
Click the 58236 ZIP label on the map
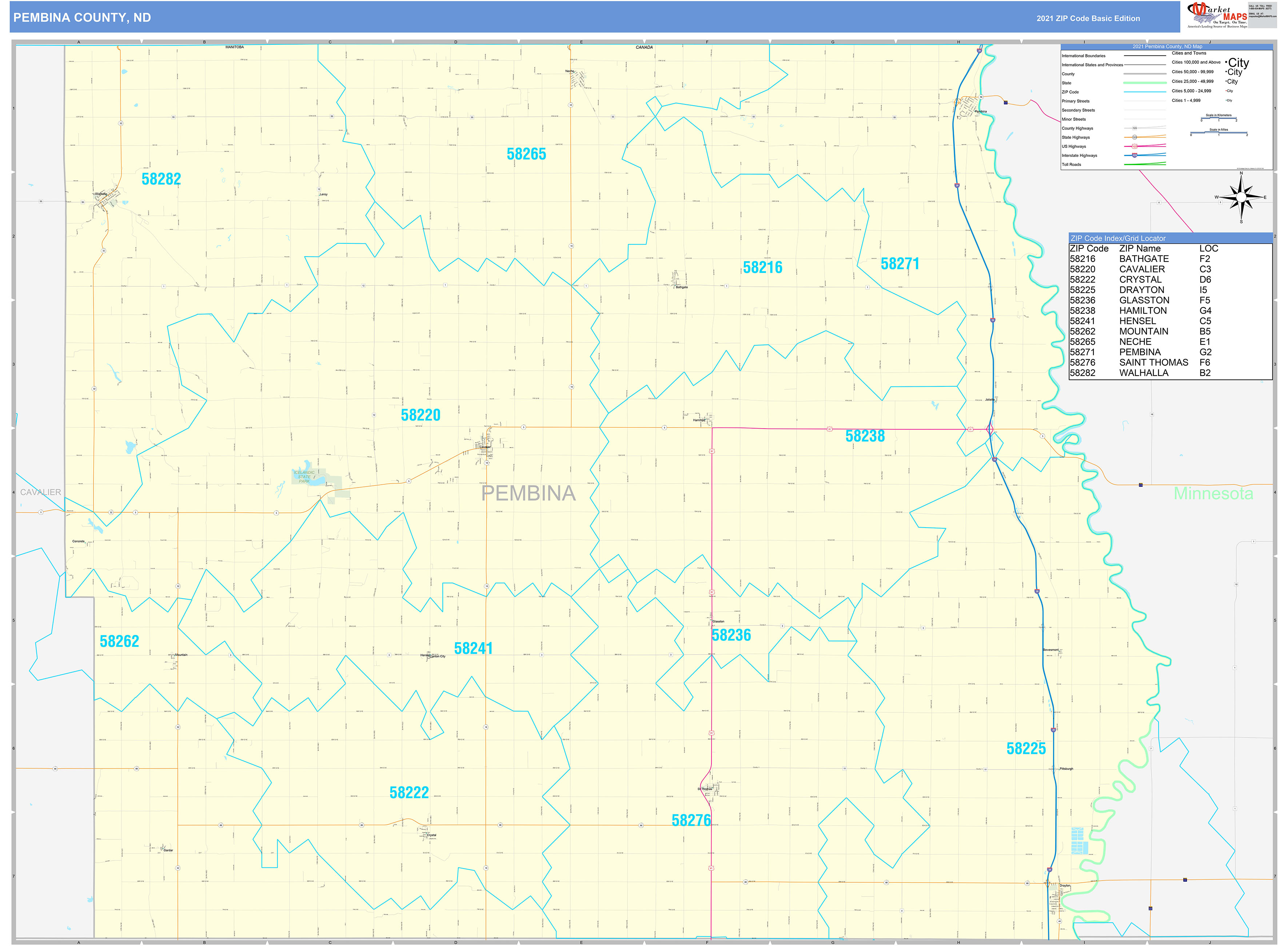pyautogui.click(x=731, y=635)
